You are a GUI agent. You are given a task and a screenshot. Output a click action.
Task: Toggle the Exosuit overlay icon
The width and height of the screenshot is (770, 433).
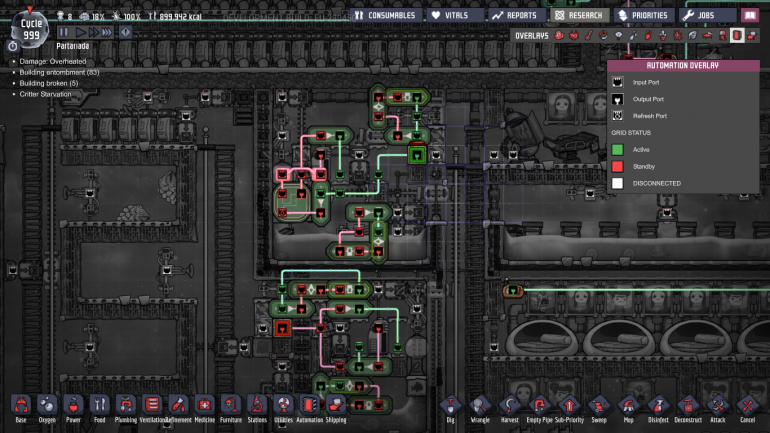[x=722, y=35]
